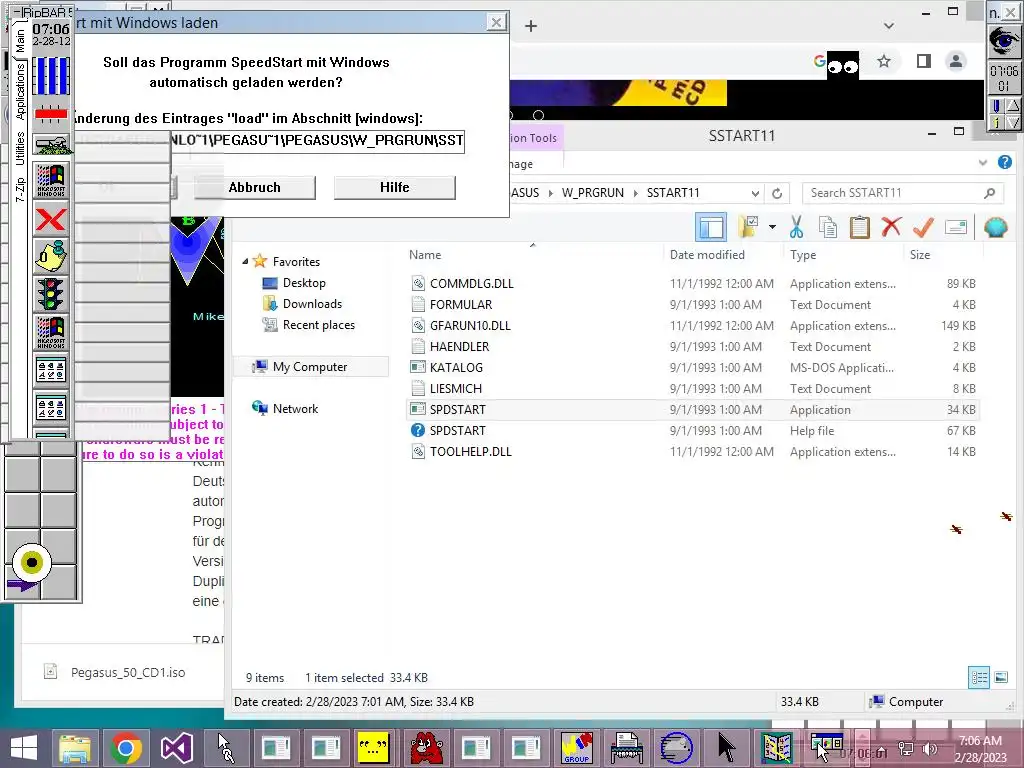Open Google Chrome from the taskbar
The width and height of the screenshot is (1024, 768).
[x=126, y=748]
